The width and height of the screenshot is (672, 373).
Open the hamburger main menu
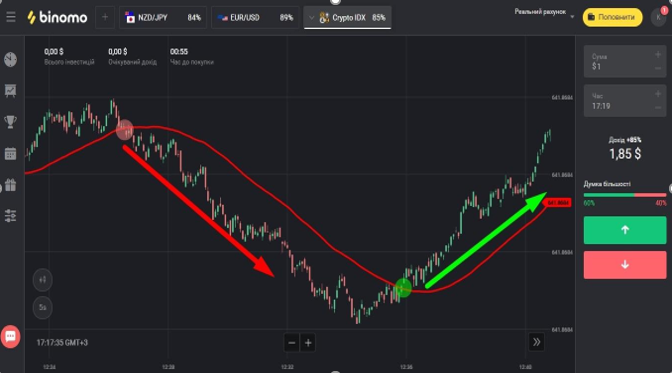(11, 17)
